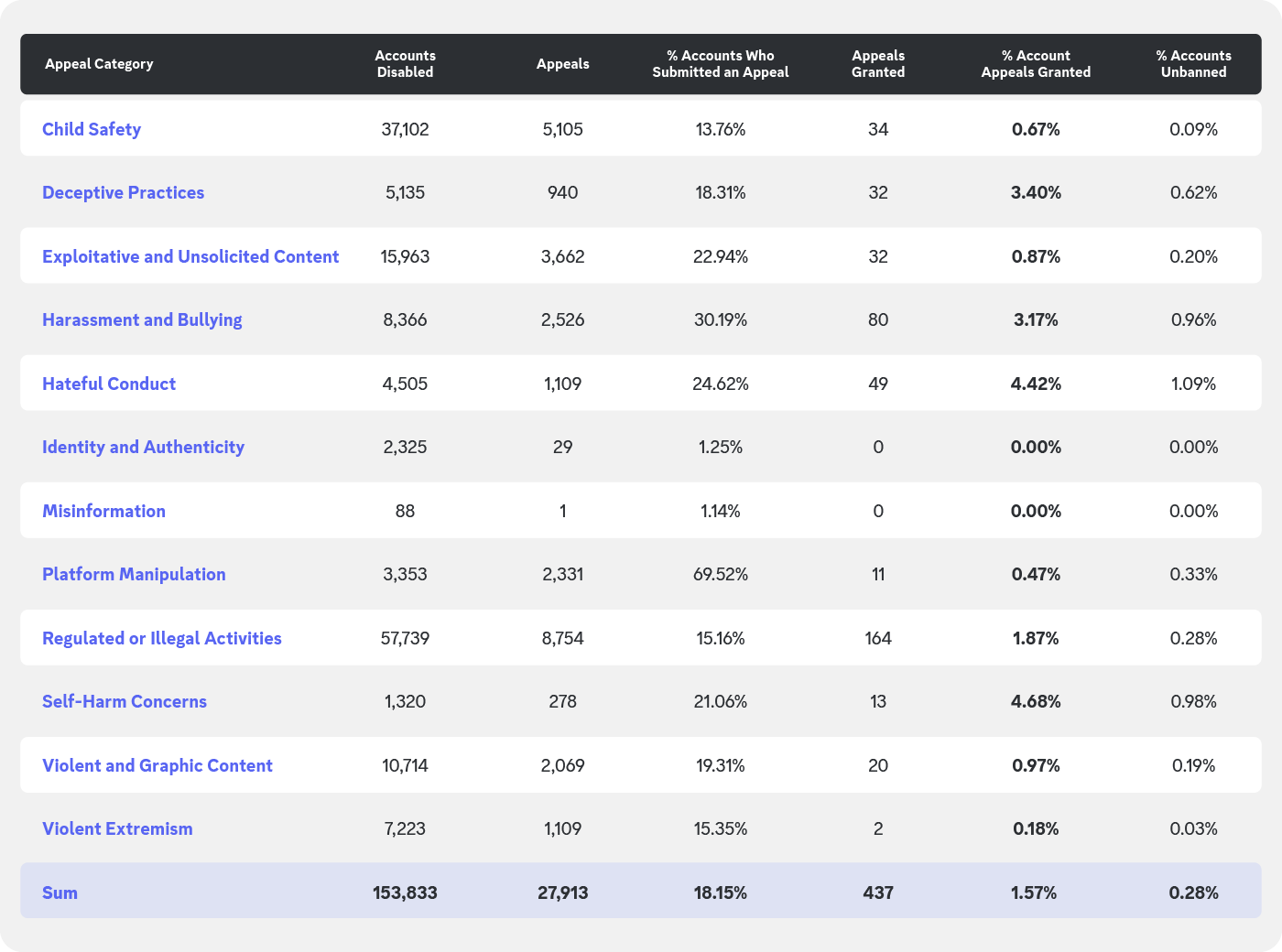Click the 69.52% Platform Manipulation cell
Image resolution: width=1282 pixels, height=952 pixels.
pyautogui.click(x=720, y=574)
